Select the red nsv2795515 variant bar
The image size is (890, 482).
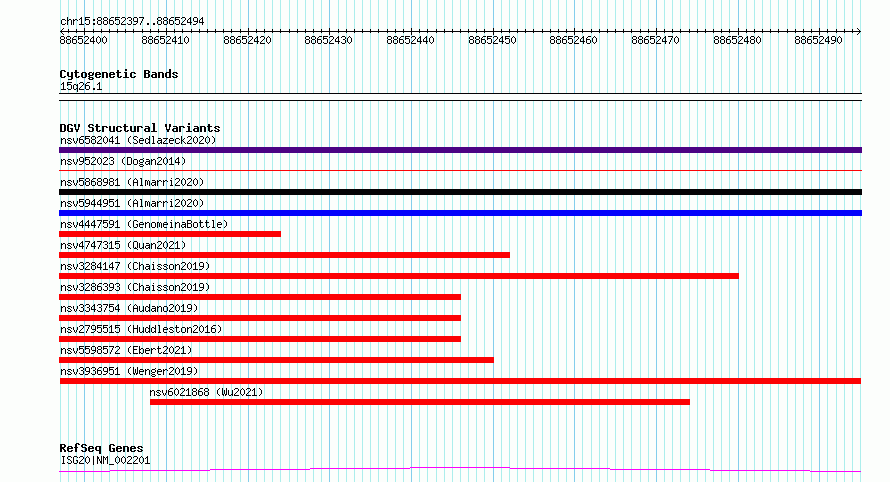(x=260, y=339)
